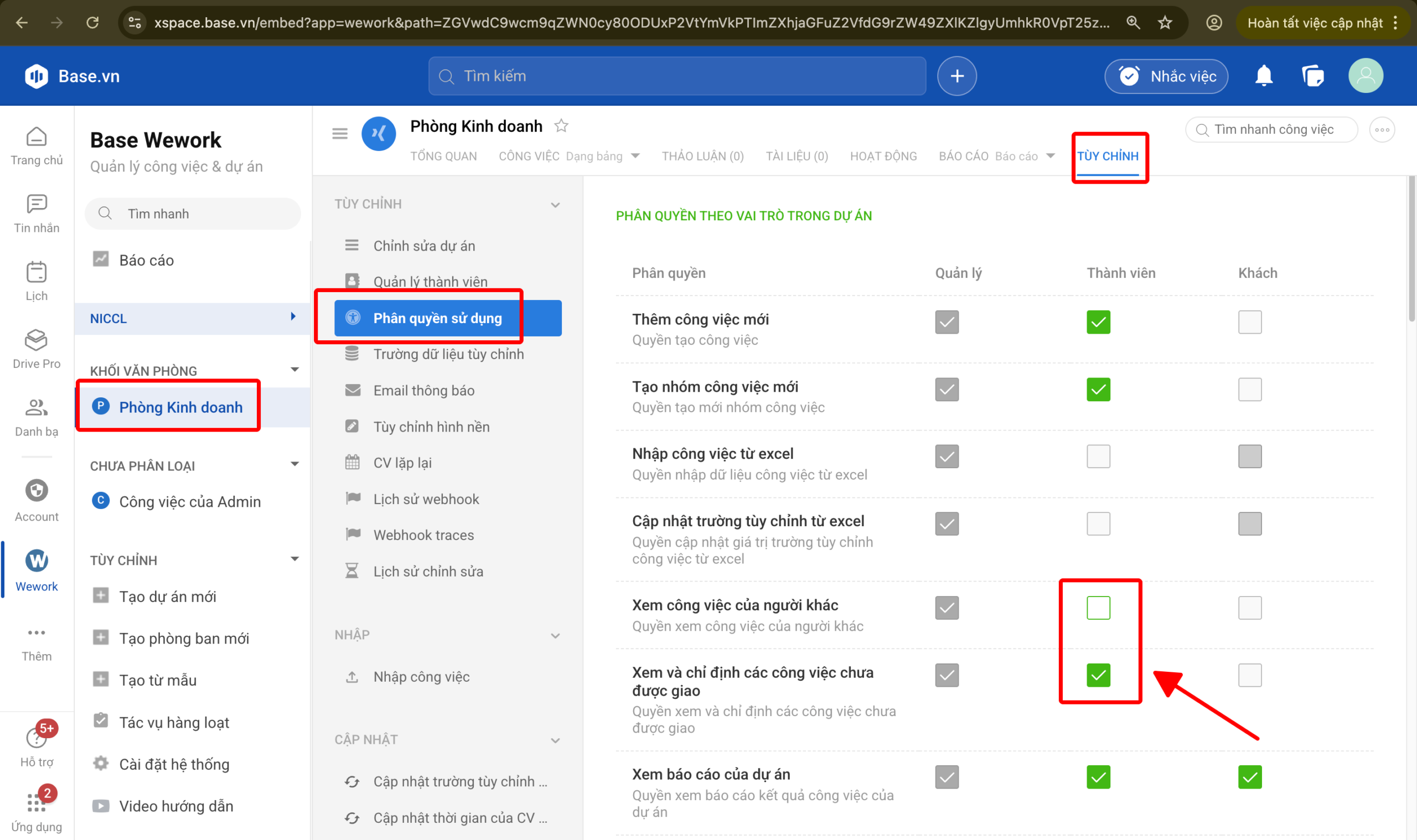Click the Nhắc việc button
Screen dimensions: 1417x840
point(1166,76)
